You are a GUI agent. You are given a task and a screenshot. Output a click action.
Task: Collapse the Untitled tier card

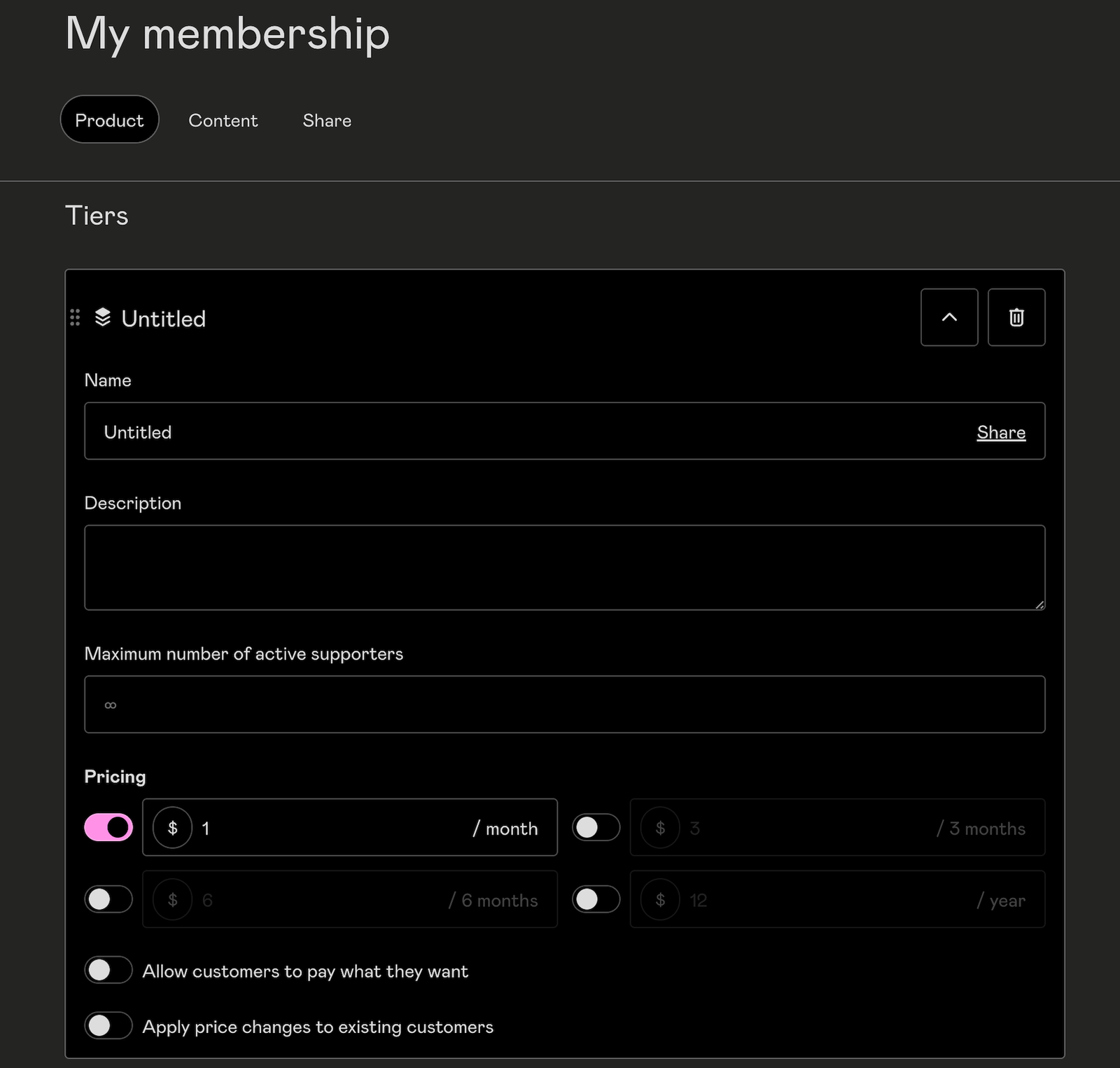(948, 317)
